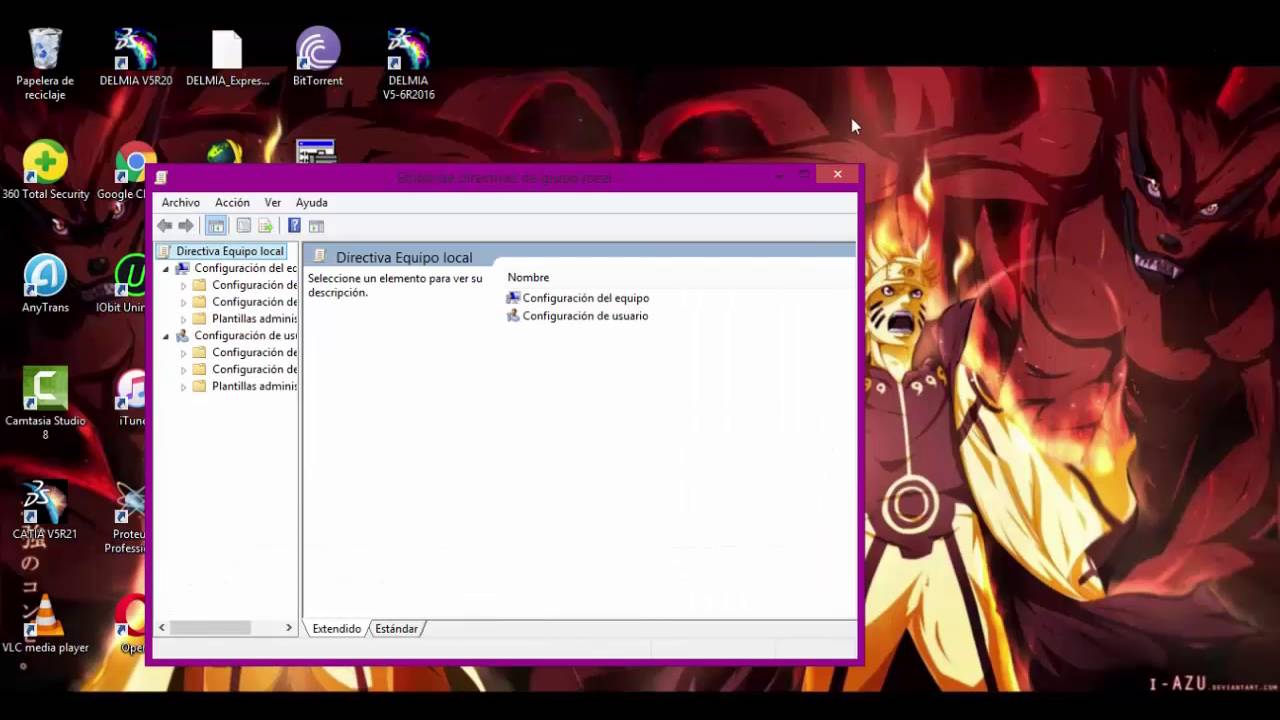Expand Plantillas adminis under Configuración de usuario

click(183, 386)
